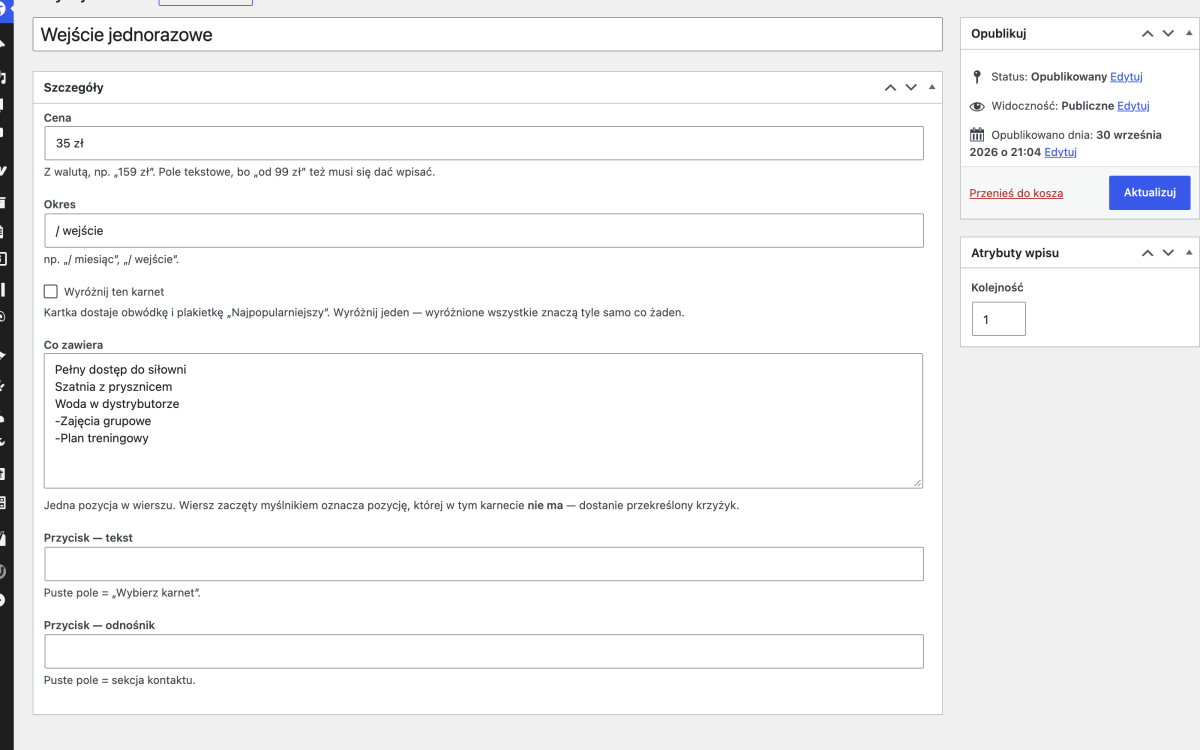
Task: Click Edytuj next to Status: Opublikowany
Action: 1126,77
